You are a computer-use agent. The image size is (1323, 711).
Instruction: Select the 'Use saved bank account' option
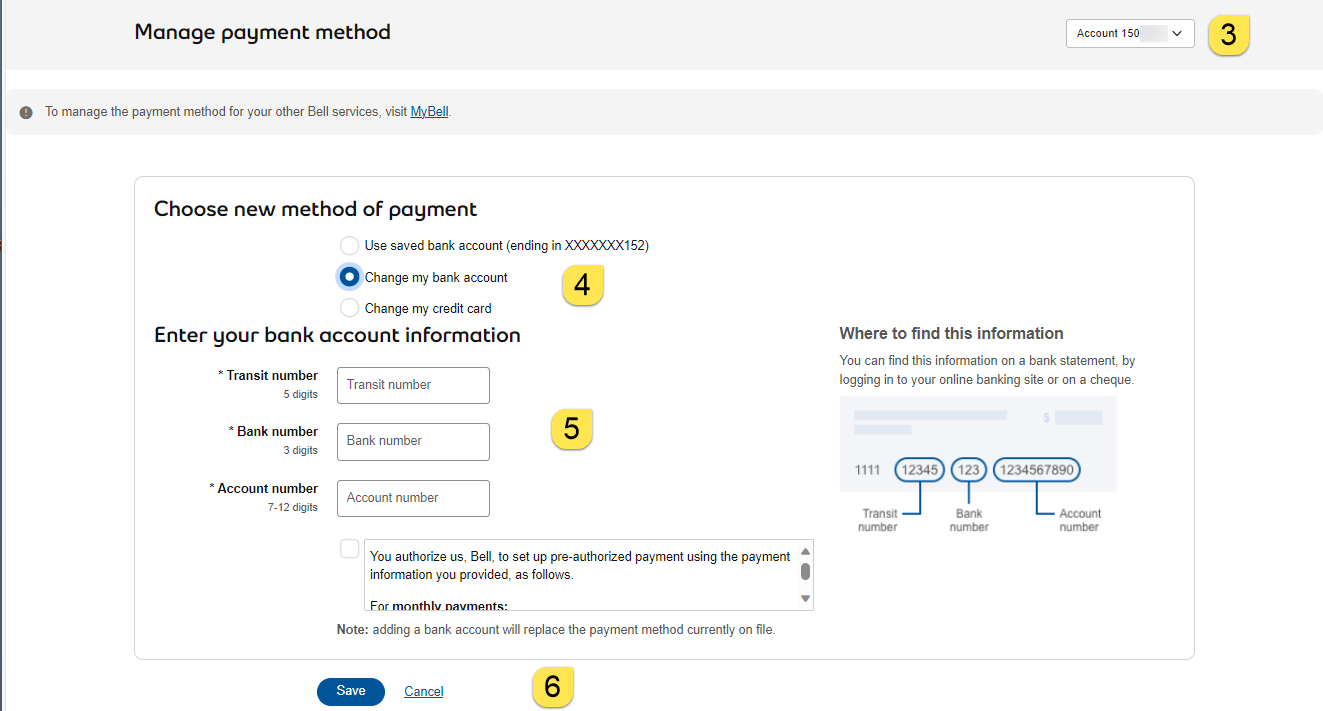pyautogui.click(x=349, y=245)
